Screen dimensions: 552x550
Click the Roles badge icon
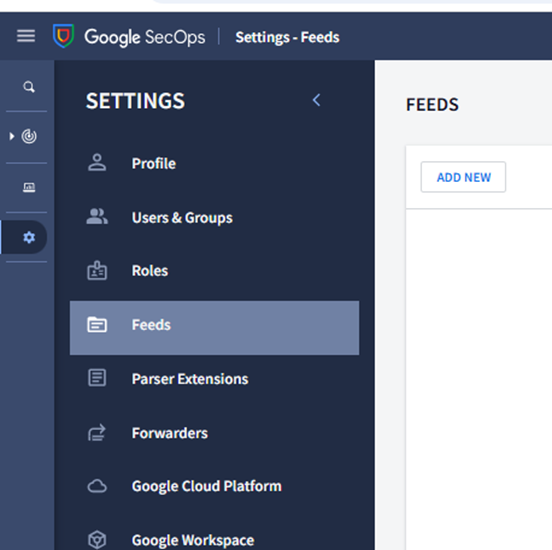97,270
